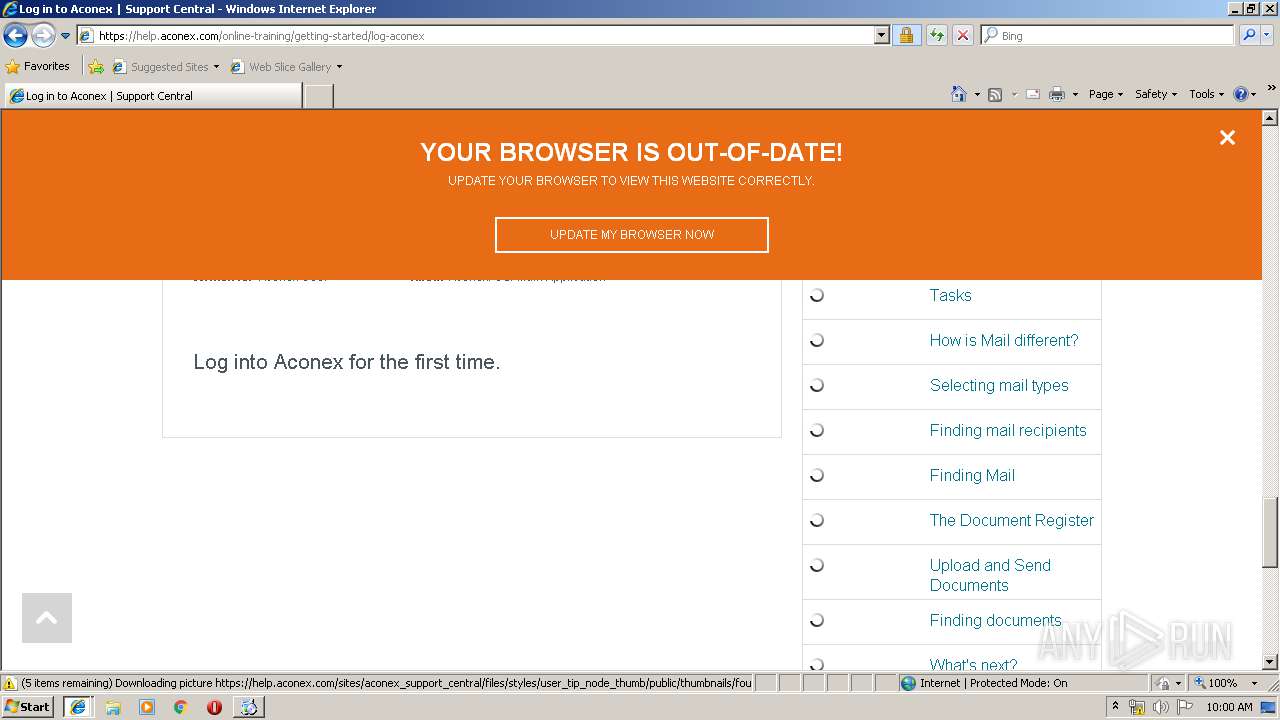Show hidden system tray icons
Image resolution: width=1280 pixels, height=720 pixels.
point(1115,706)
